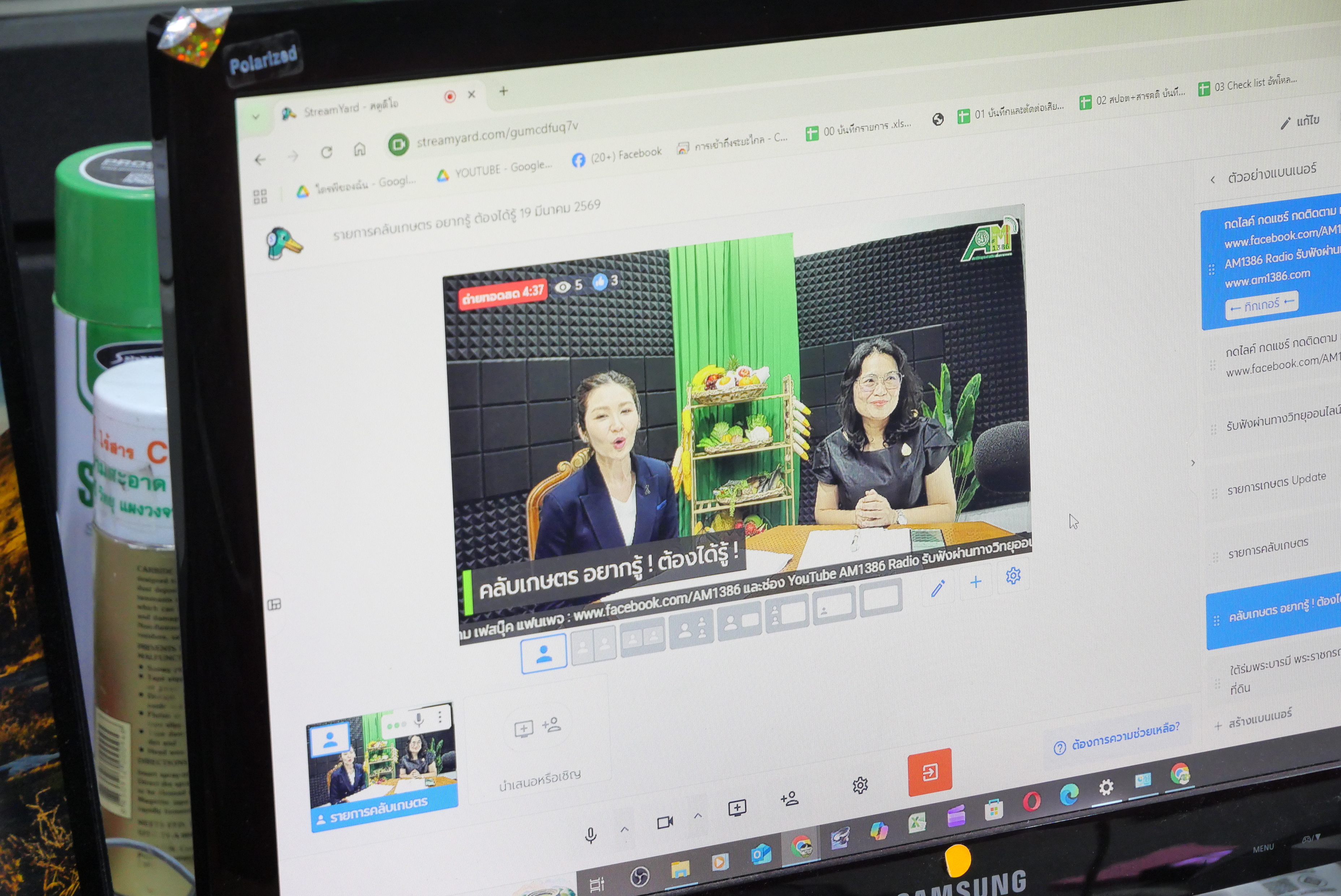1341x896 pixels.
Task: Click the red leave studio button
Action: tap(930, 772)
